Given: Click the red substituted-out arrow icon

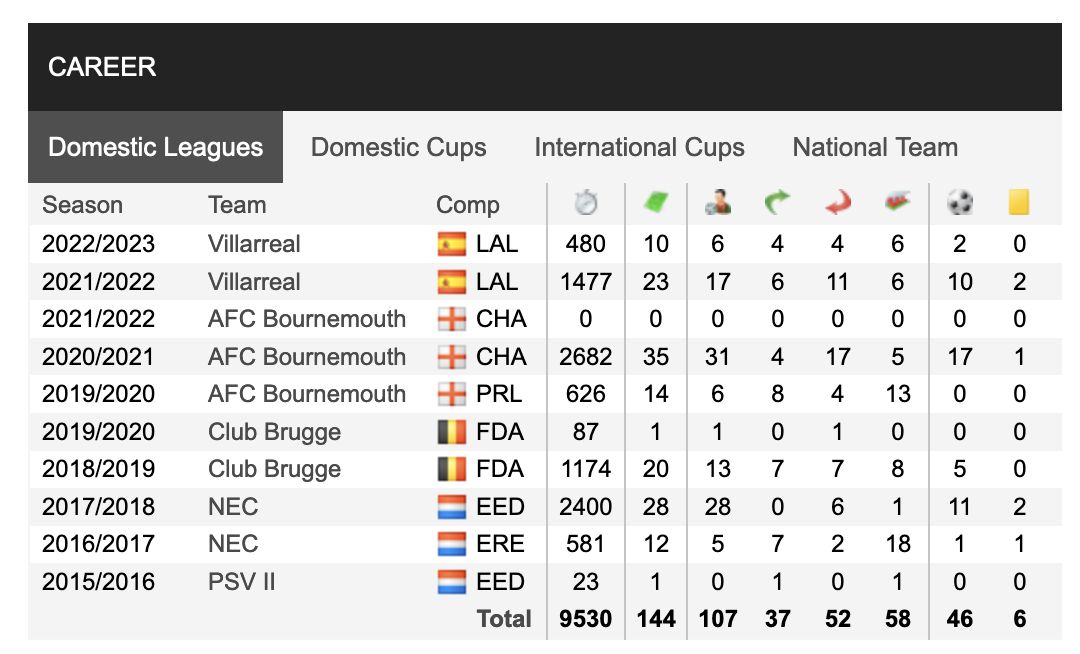Looking at the screenshot, I should point(838,202).
